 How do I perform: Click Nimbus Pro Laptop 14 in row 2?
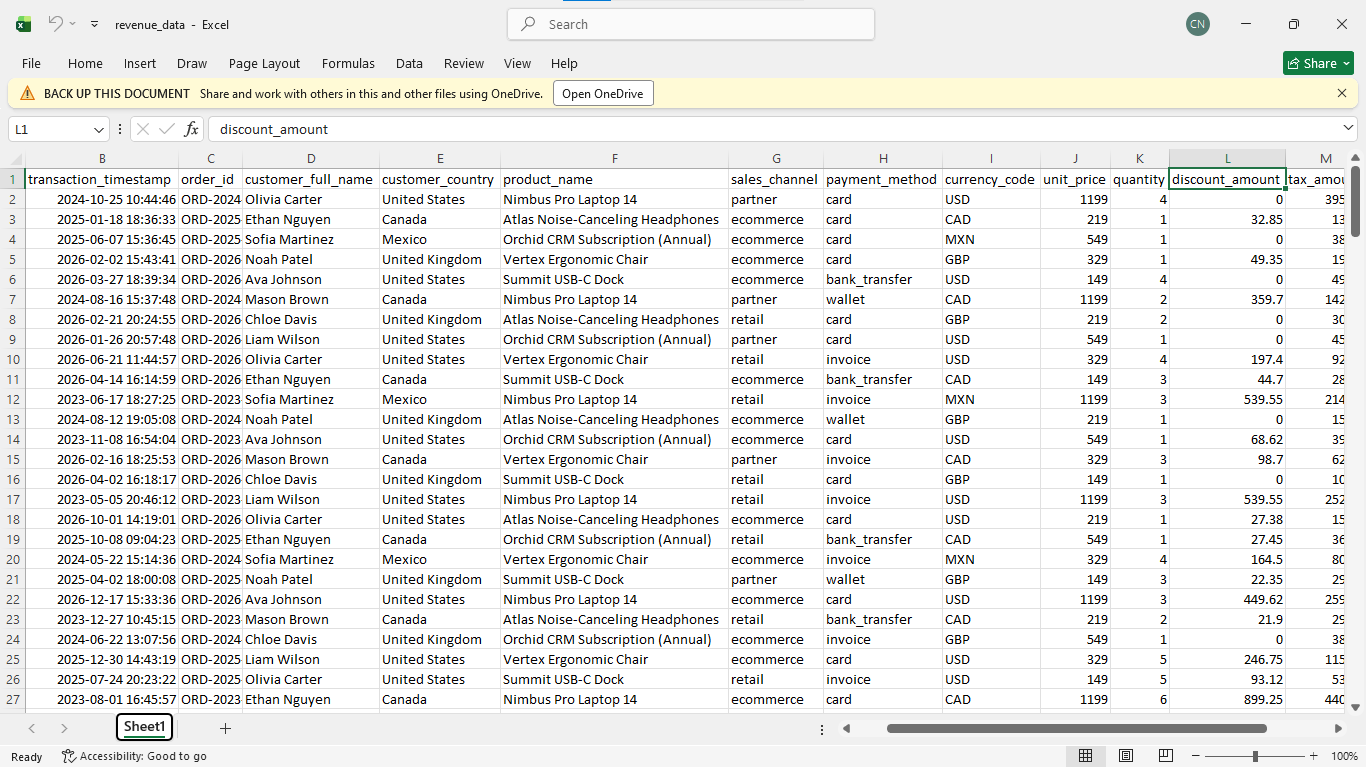pyautogui.click(x=614, y=199)
